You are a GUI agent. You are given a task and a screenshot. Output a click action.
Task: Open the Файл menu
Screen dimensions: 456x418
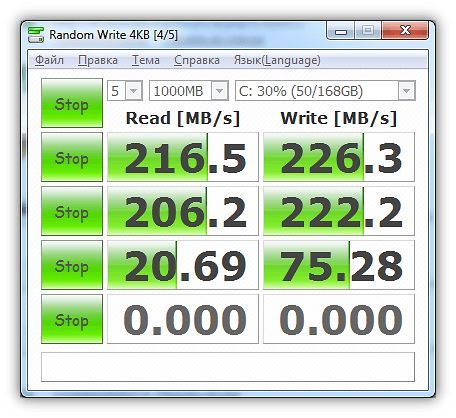point(49,60)
